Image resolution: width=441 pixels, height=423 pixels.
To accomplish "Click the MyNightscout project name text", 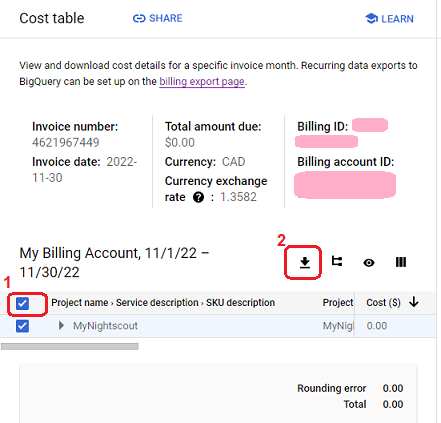I will pyautogui.click(x=105, y=326).
